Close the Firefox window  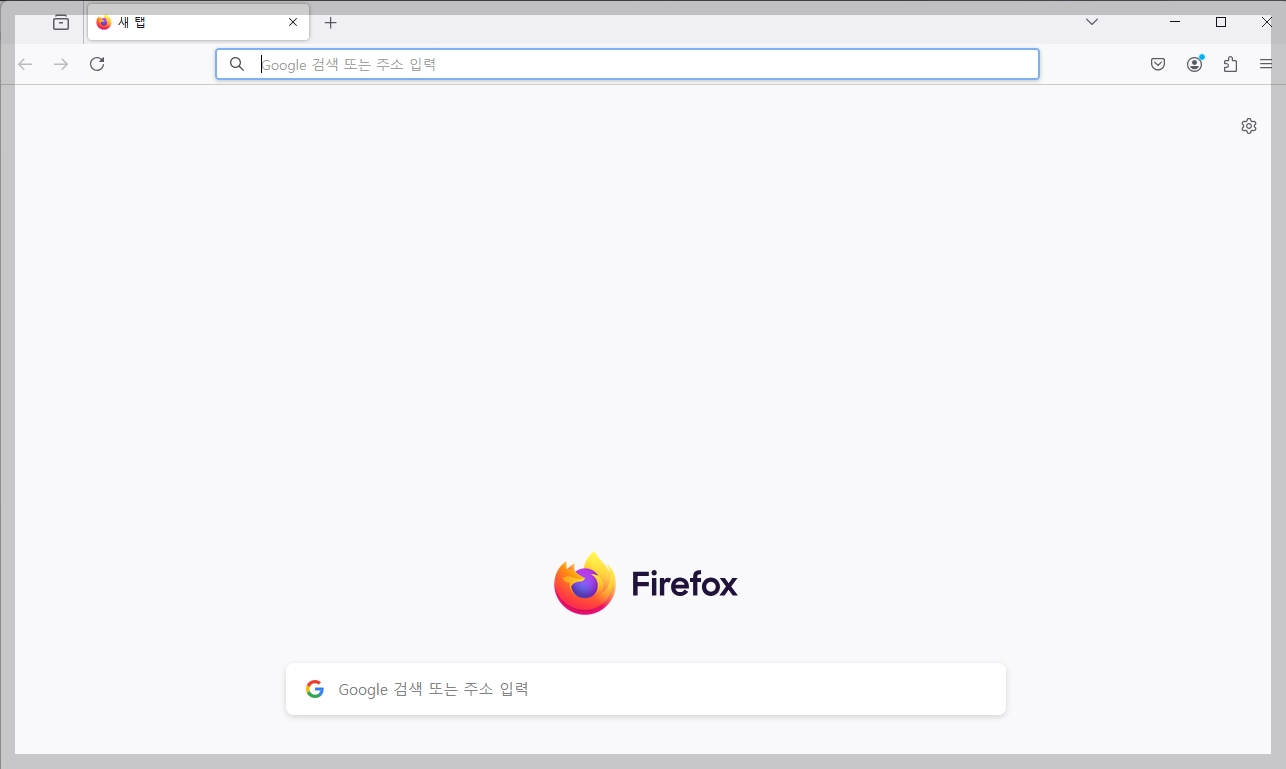1266,22
